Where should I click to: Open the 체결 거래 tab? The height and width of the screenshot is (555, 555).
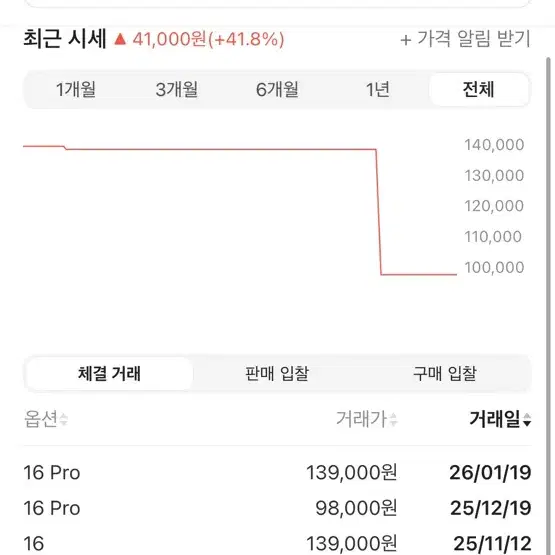click(109, 374)
